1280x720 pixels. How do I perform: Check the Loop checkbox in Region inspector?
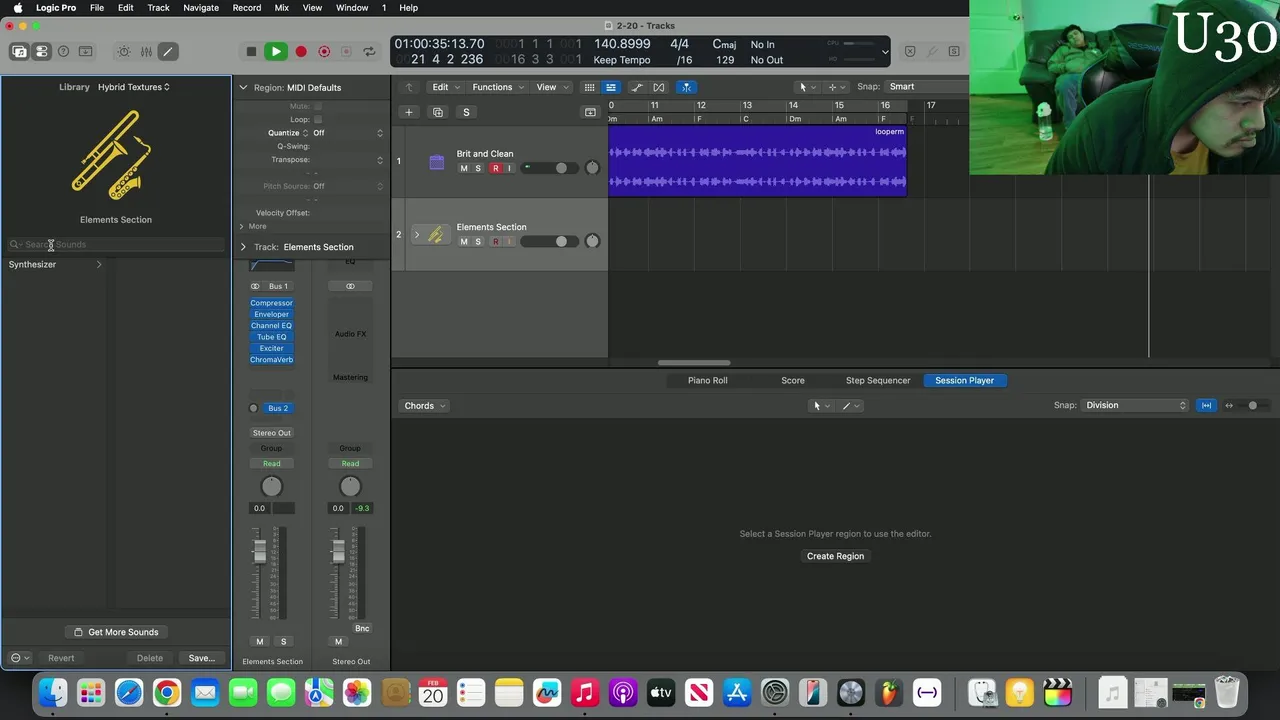pos(318,119)
